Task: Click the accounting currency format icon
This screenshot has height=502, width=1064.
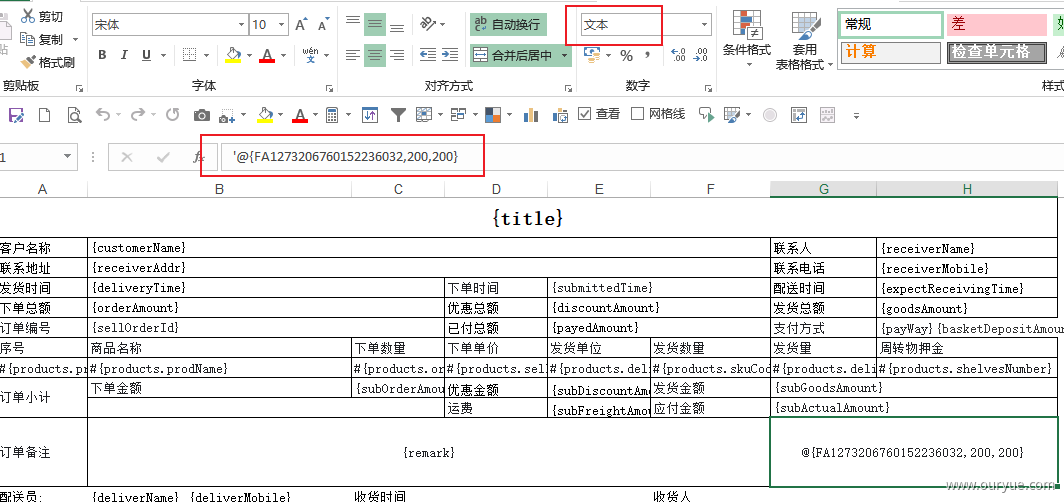Action: tap(591, 55)
